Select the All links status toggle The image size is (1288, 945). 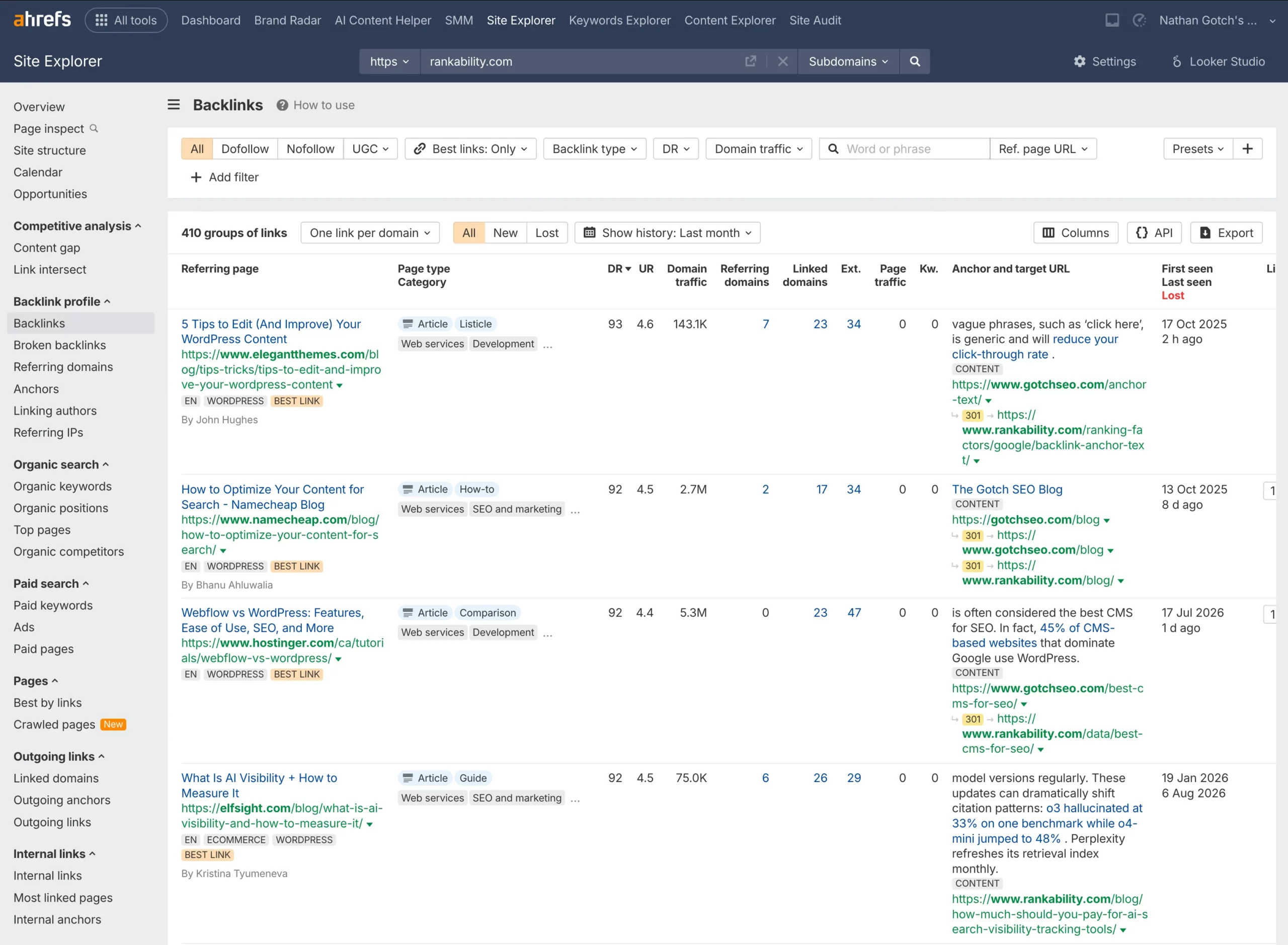(x=469, y=233)
